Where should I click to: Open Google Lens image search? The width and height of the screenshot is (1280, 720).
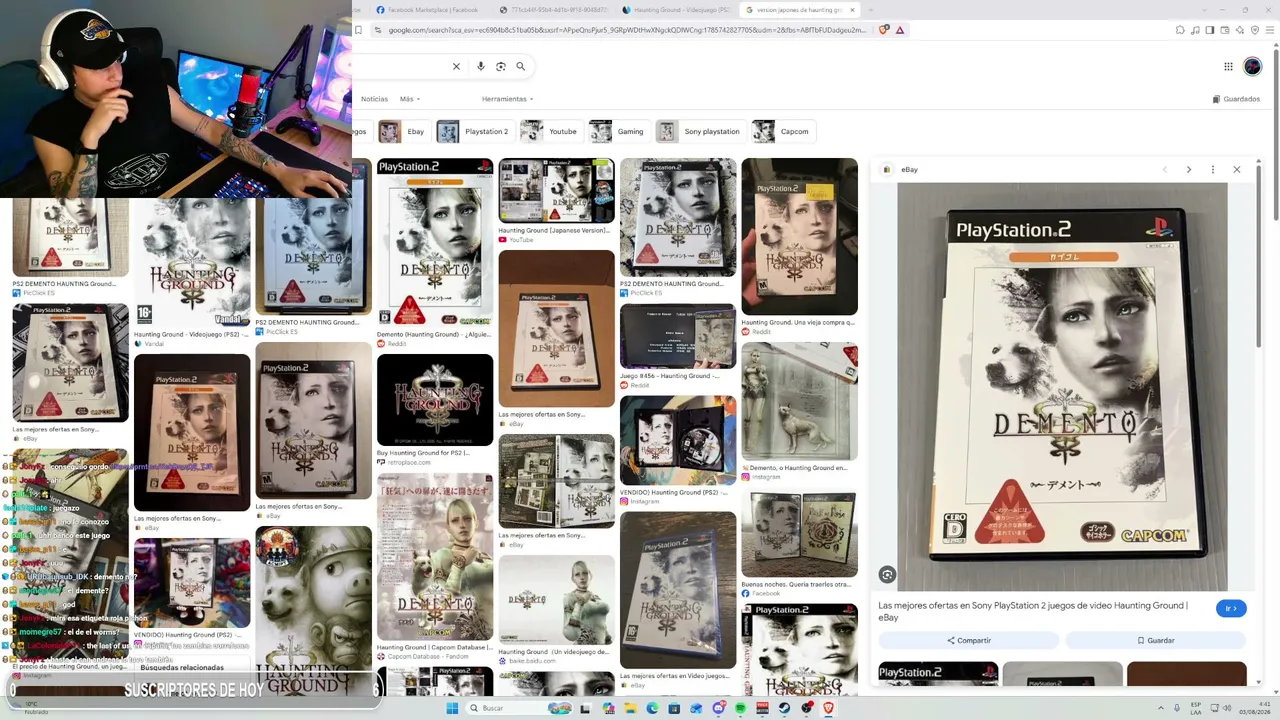coord(501,66)
